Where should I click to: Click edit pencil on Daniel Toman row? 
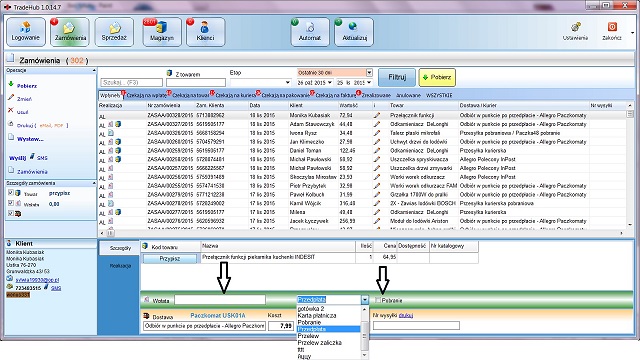[377, 151]
